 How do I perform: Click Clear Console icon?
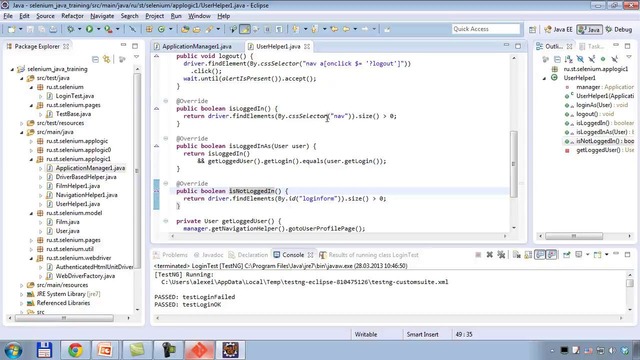click(x=516, y=255)
